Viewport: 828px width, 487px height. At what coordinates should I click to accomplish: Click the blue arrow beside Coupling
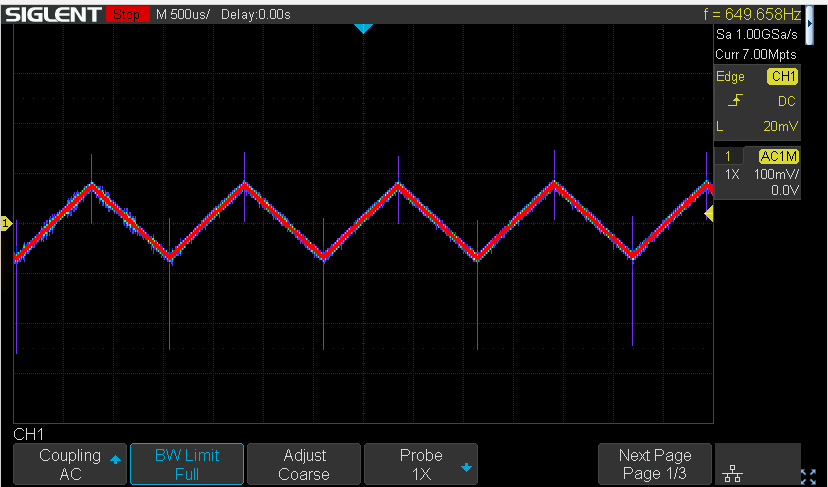pyautogui.click(x=115, y=460)
